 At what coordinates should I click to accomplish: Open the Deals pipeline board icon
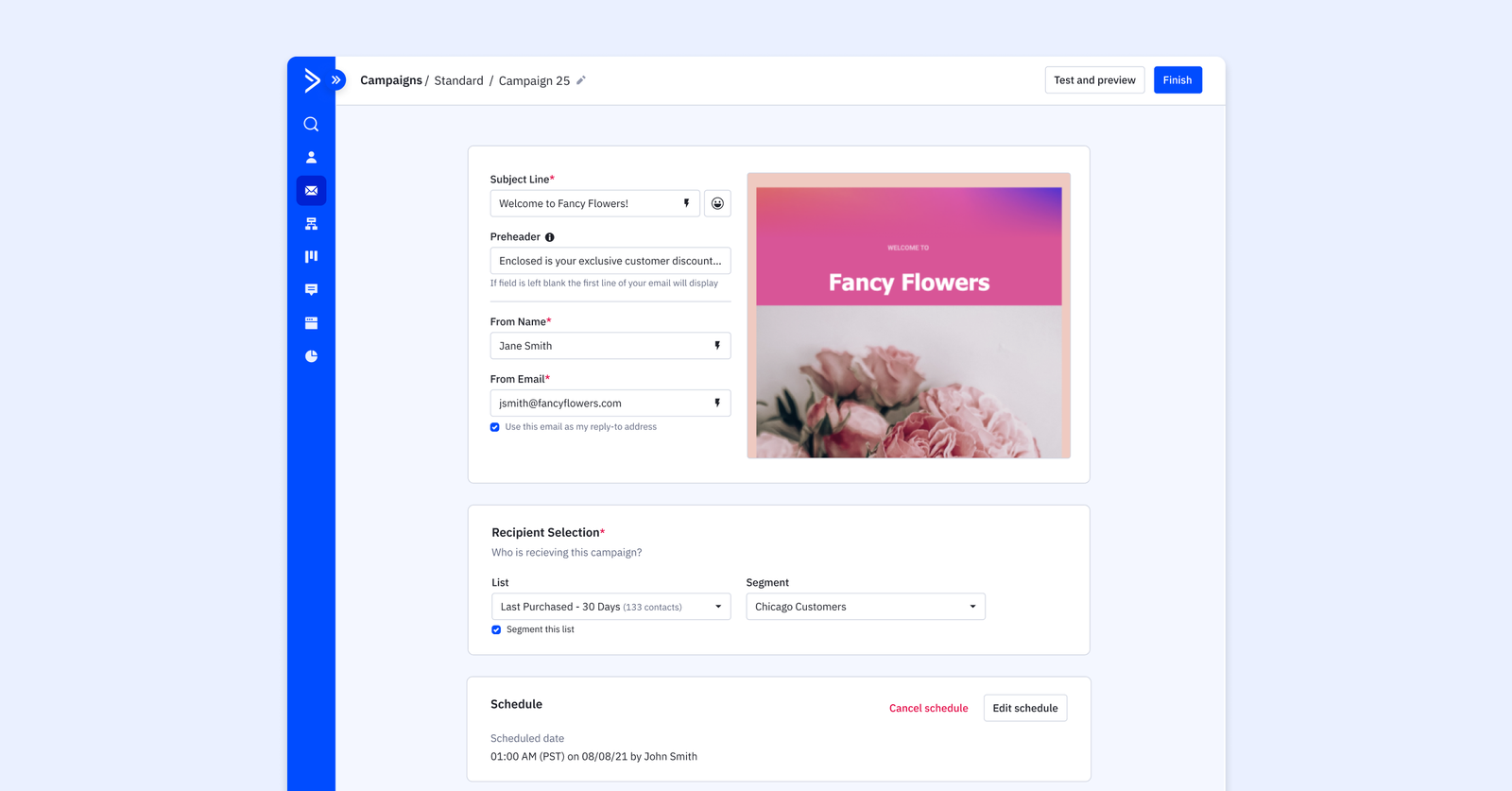click(x=311, y=257)
